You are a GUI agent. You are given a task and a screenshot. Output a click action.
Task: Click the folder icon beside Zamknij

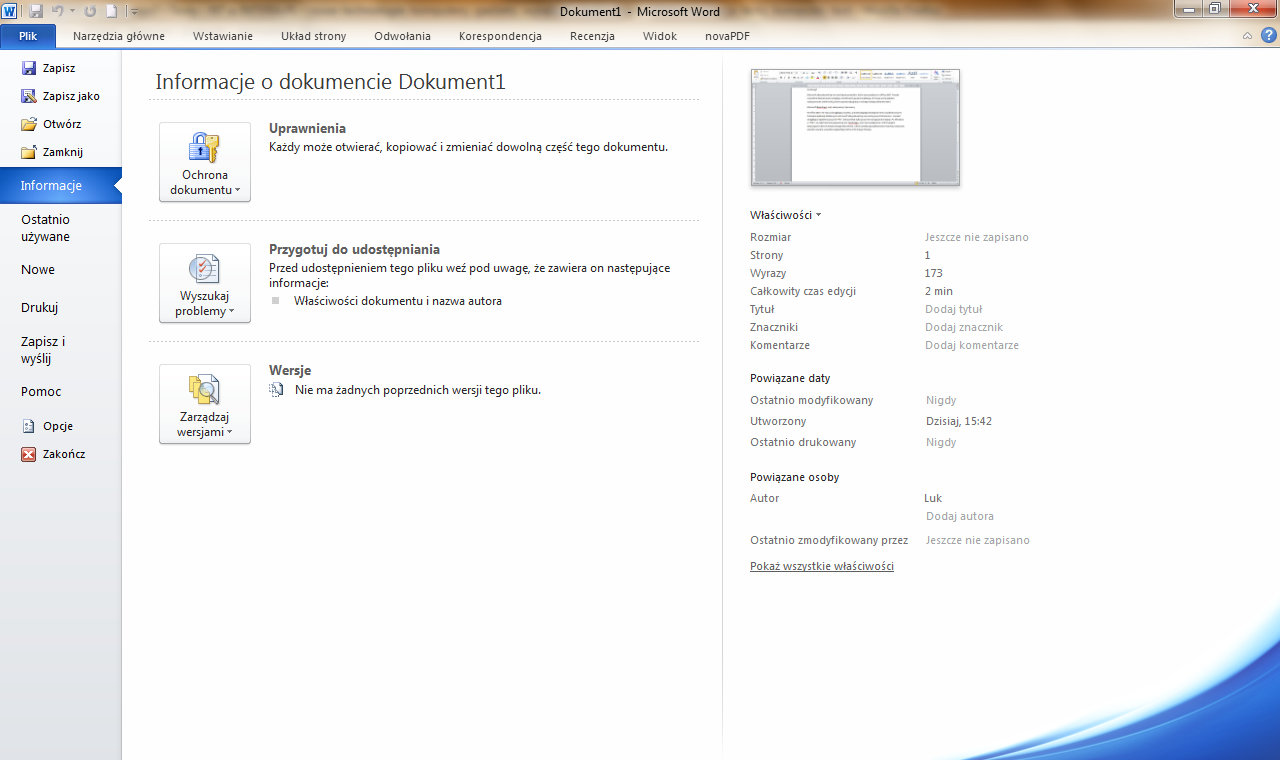click(29, 152)
